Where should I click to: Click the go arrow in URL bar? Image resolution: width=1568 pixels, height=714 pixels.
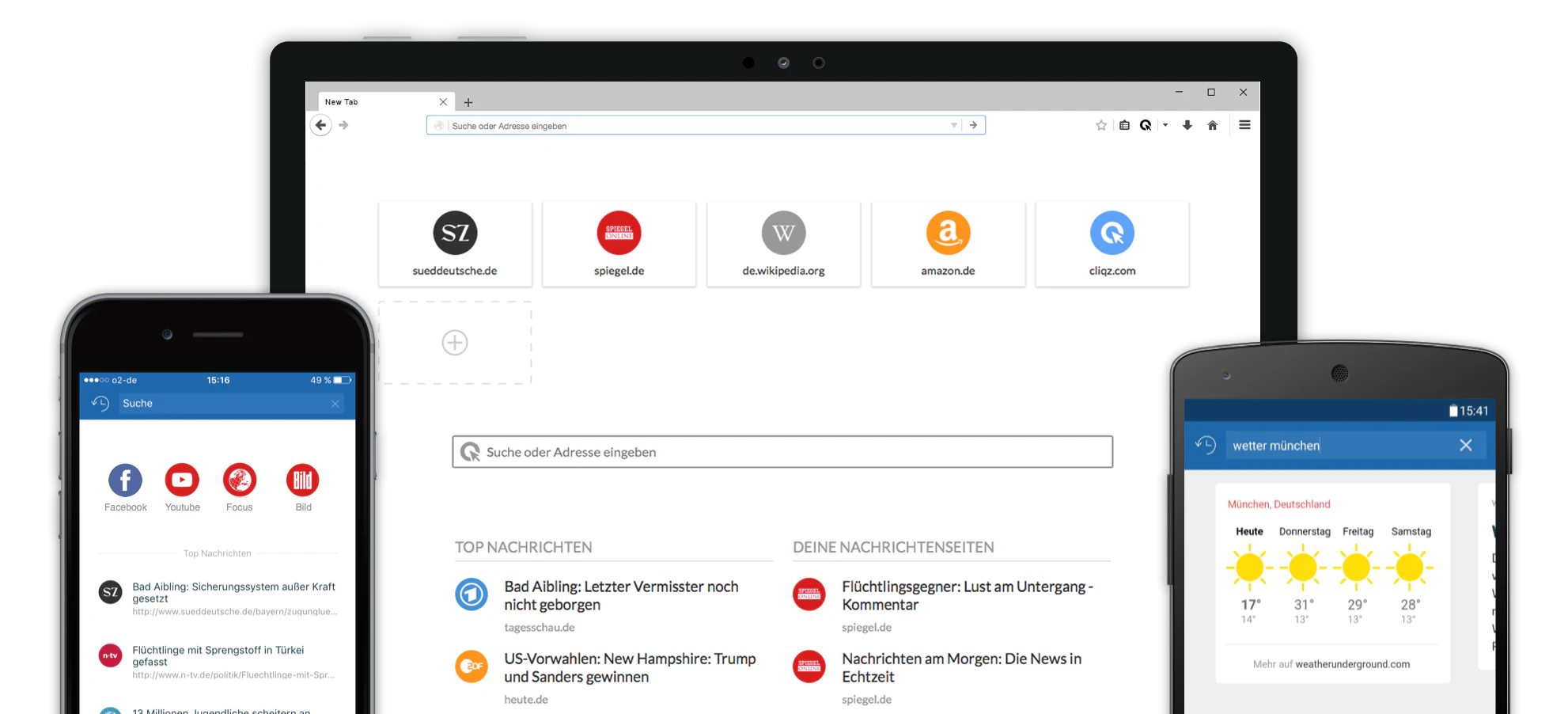click(x=974, y=125)
